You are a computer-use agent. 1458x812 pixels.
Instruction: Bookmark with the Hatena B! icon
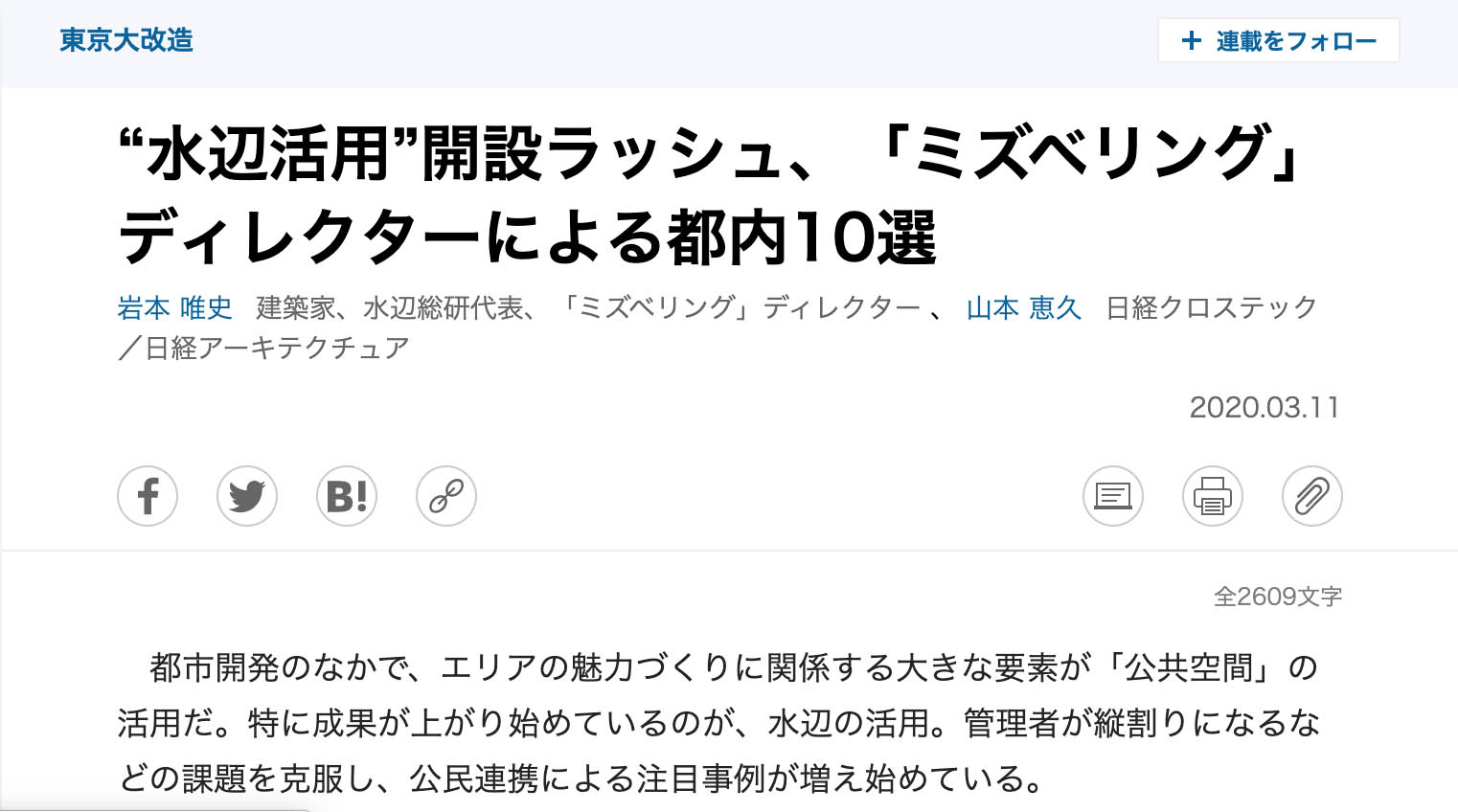347,496
